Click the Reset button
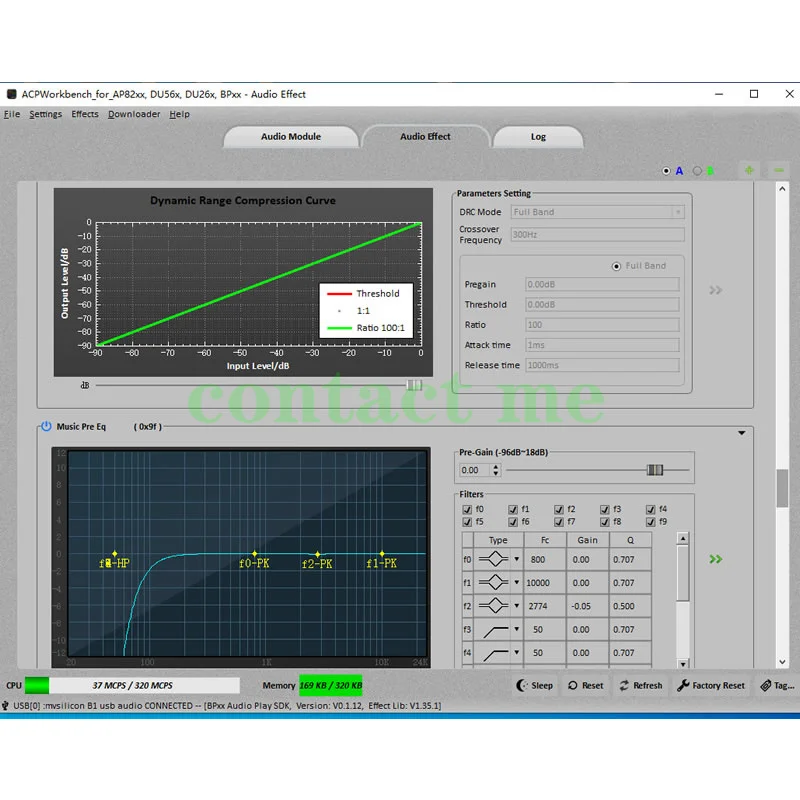Image resolution: width=800 pixels, height=800 pixels. click(x=586, y=685)
